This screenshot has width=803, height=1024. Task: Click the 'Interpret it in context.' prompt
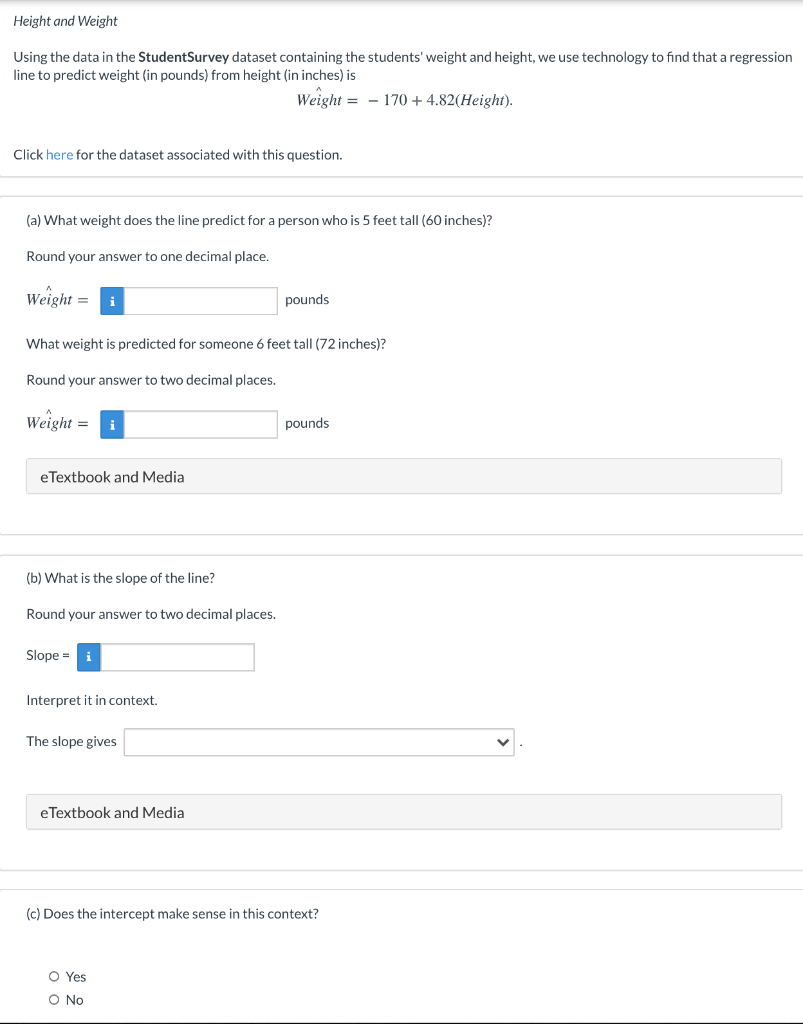(92, 700)
